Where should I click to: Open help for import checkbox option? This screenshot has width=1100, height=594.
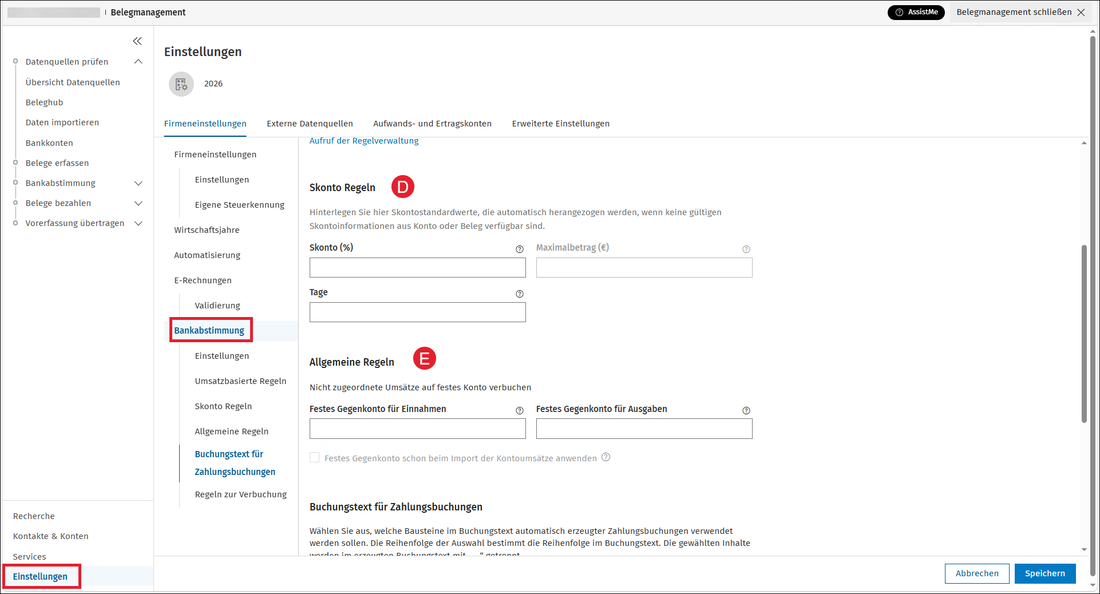pos(606,457)
